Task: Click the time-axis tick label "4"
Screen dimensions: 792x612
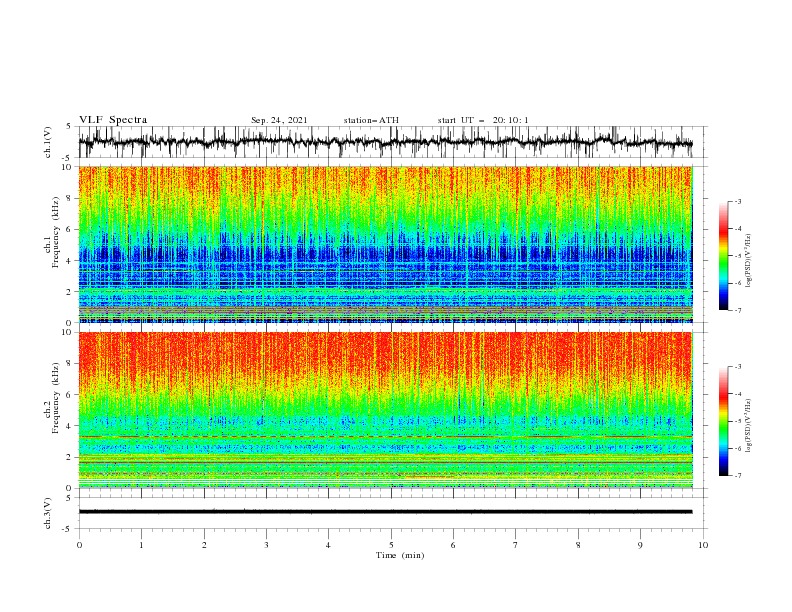Action: pos(329,545)
